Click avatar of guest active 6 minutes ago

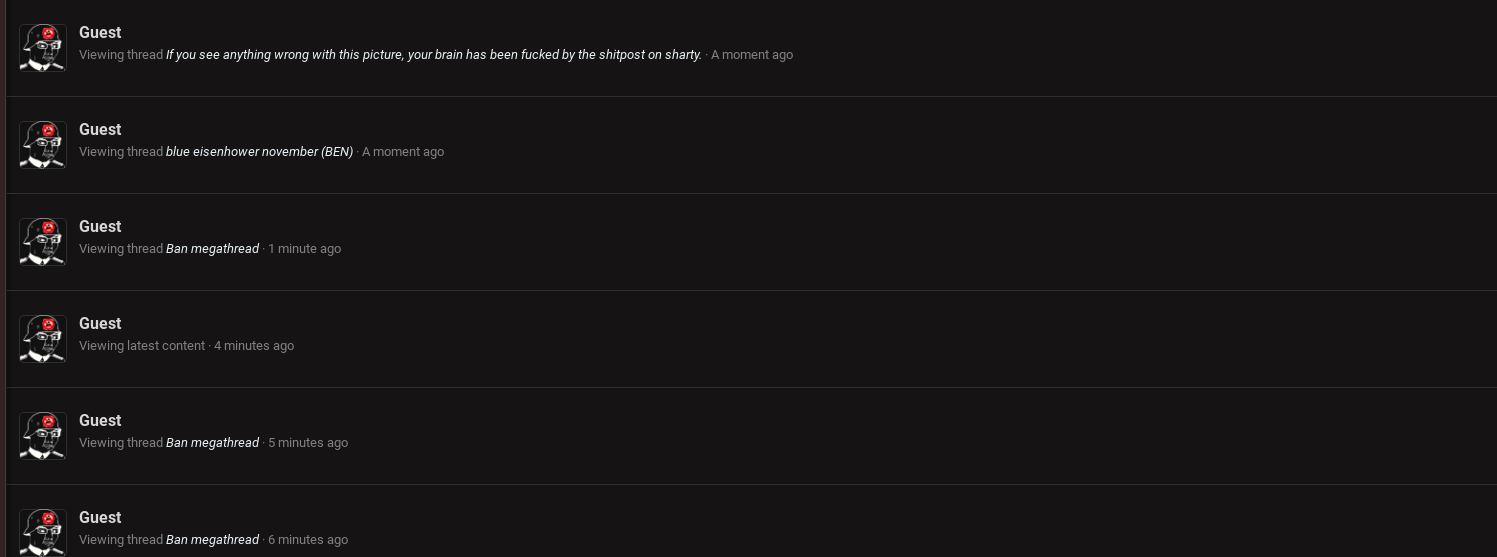(x=43, y=533)
